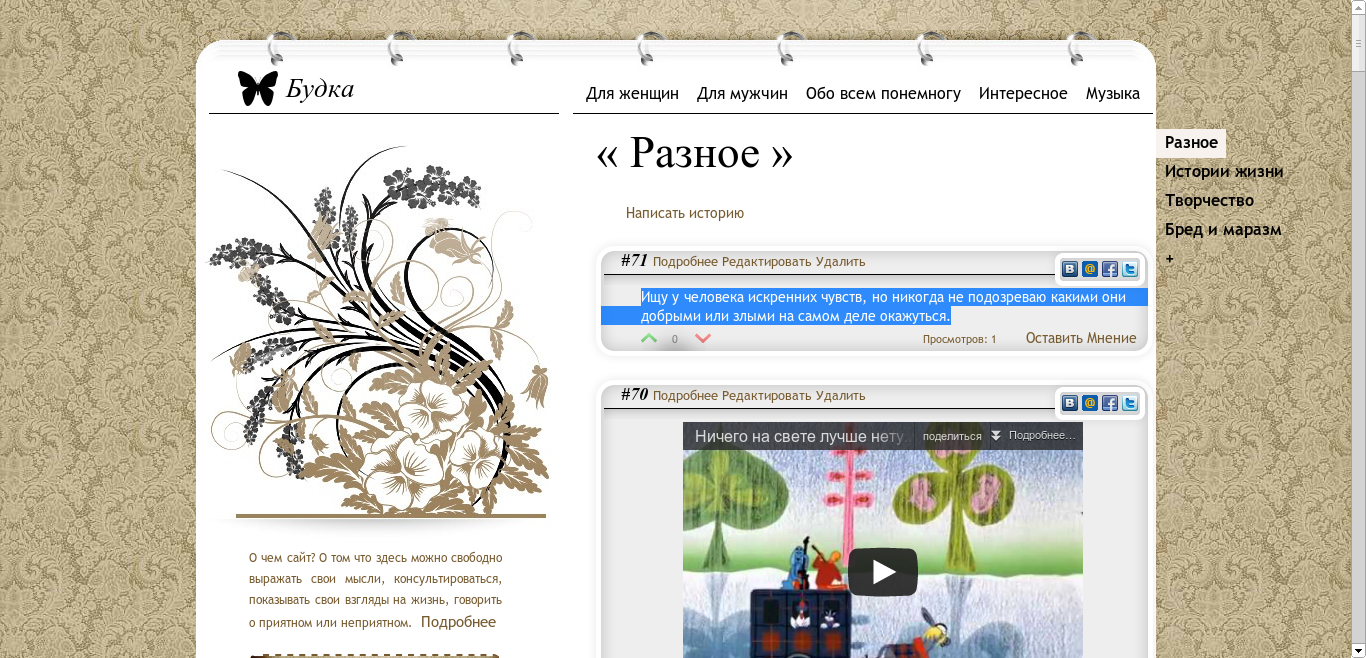Share post #71 via Mail.ru icon

pos(1090,269)
